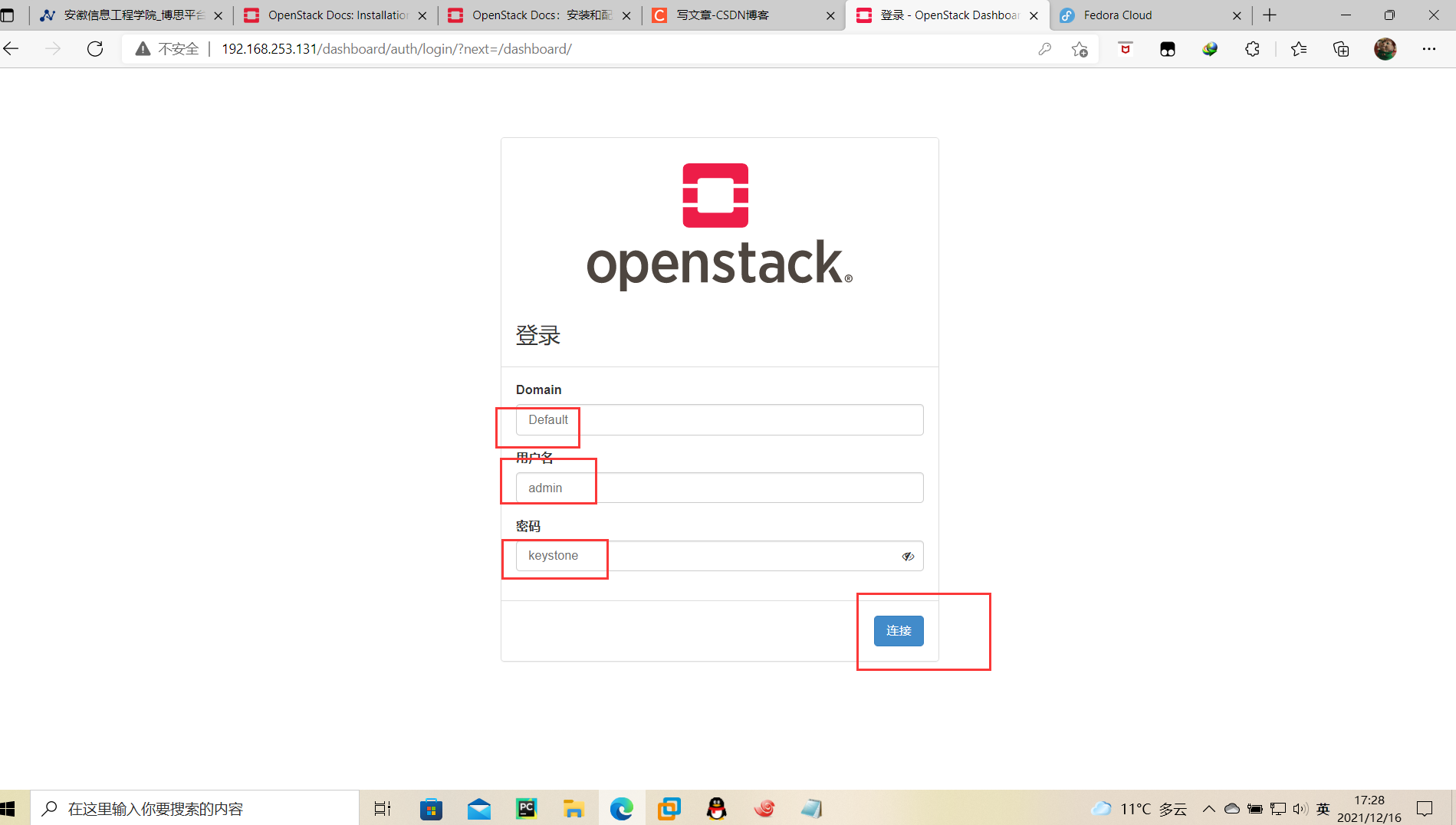Open the blue notepad taskbar app
This screenshot has height=825, width=1456.
[812, 808]
